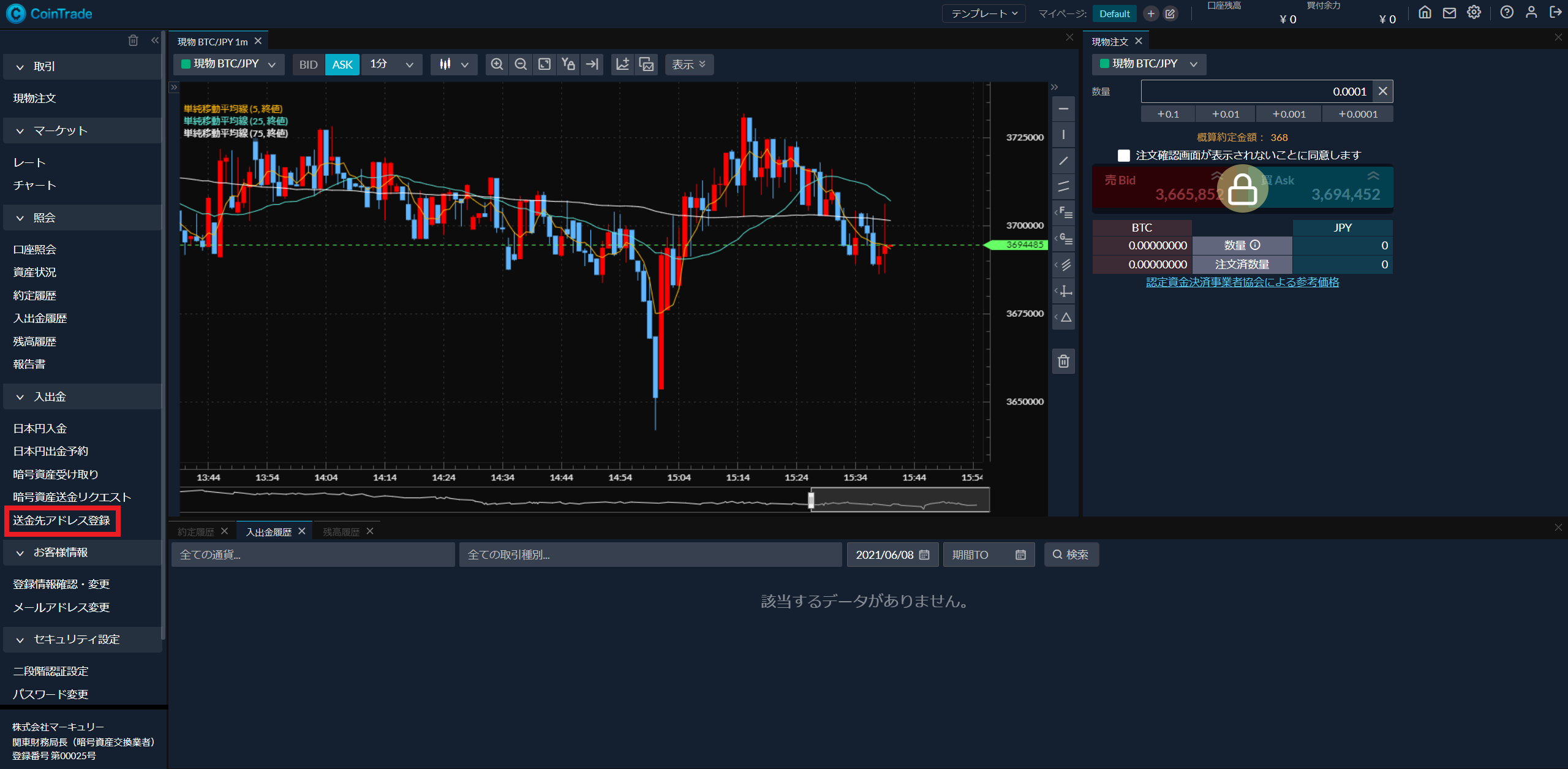Collapse the 照会 sidebar section

pos(83,218)
